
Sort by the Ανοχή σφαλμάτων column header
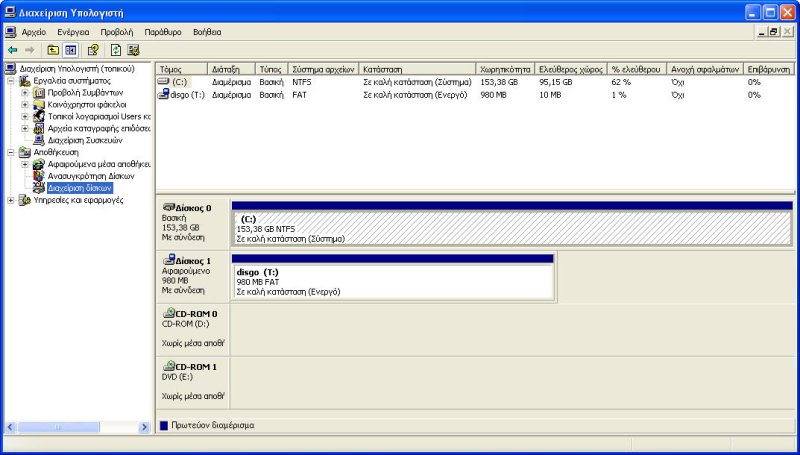click(705, 69)
